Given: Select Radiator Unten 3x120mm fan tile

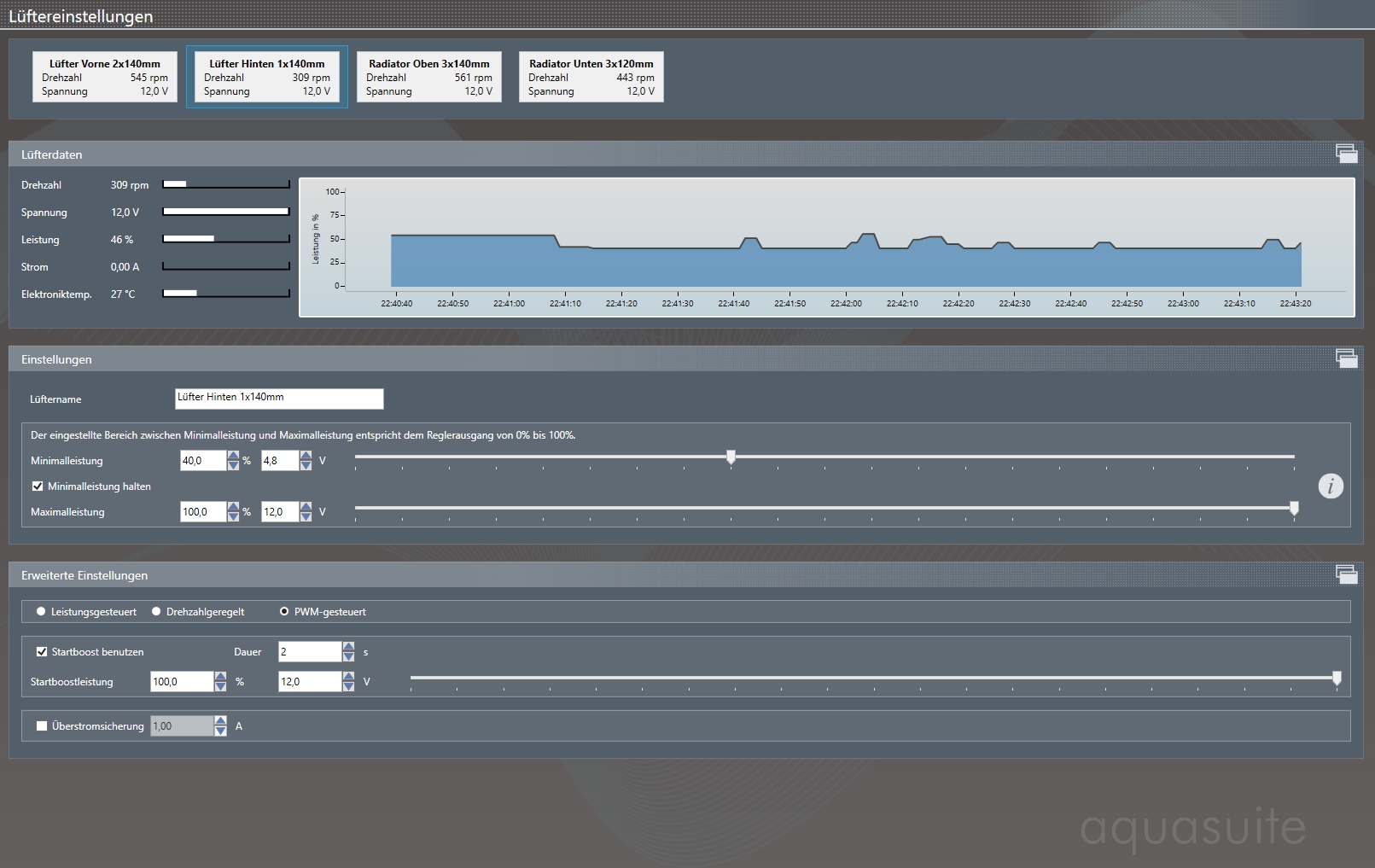Looking at the screenshot, I should [x=591, y=77].
